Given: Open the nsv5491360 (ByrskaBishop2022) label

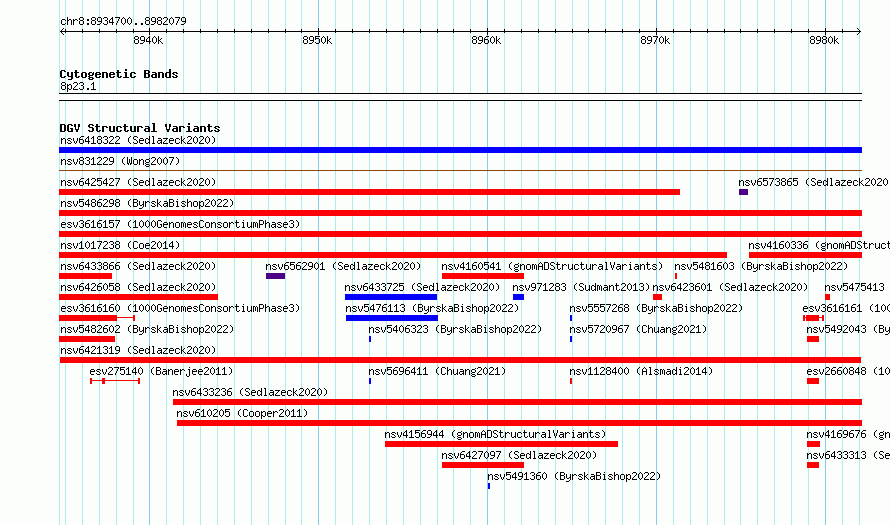Looking at the screenshot, I should pyautogui.click(x=574, y=476).
